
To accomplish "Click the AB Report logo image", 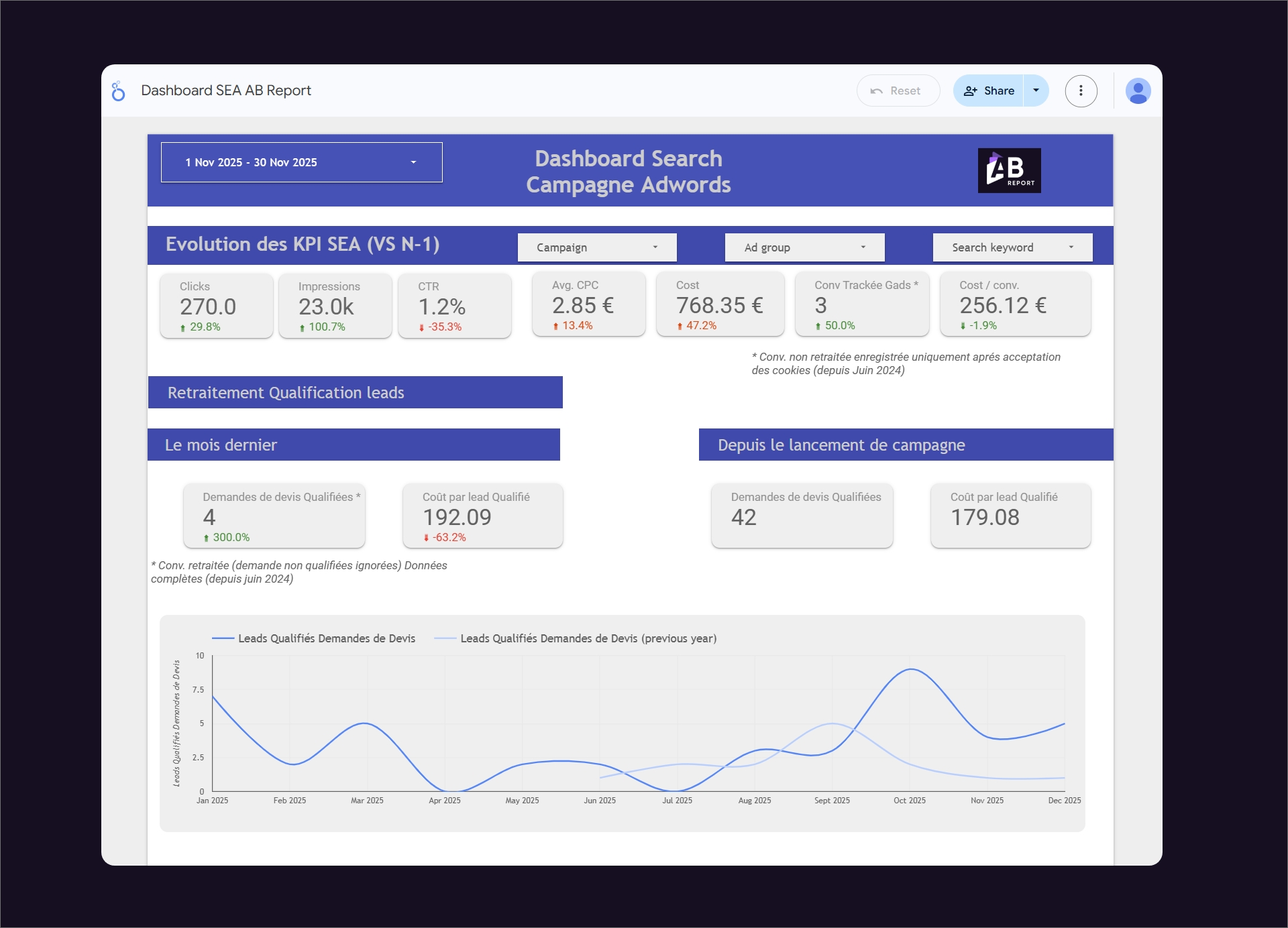I will (x=1010, y=170).
